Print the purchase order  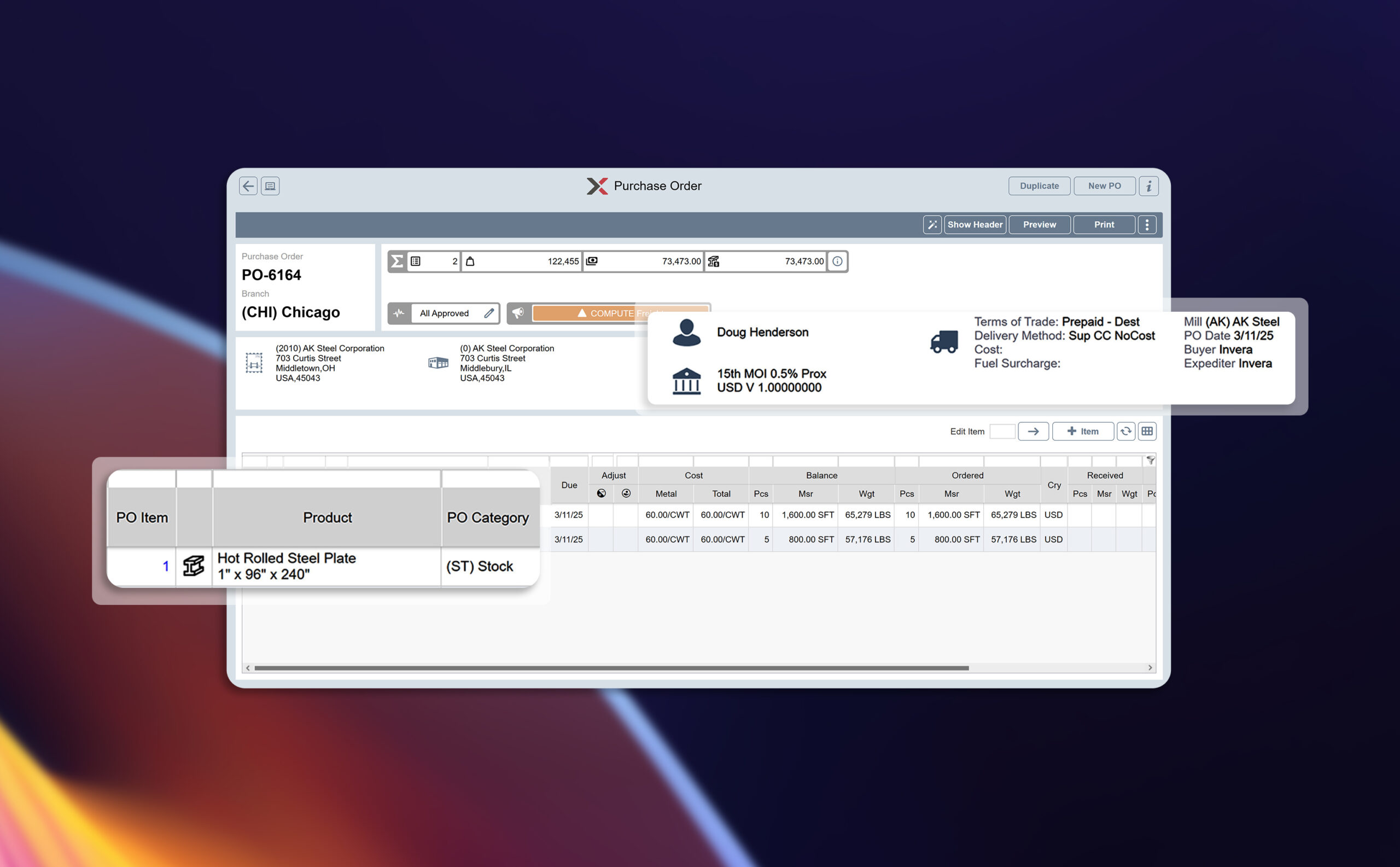(x=1104, y=225)
